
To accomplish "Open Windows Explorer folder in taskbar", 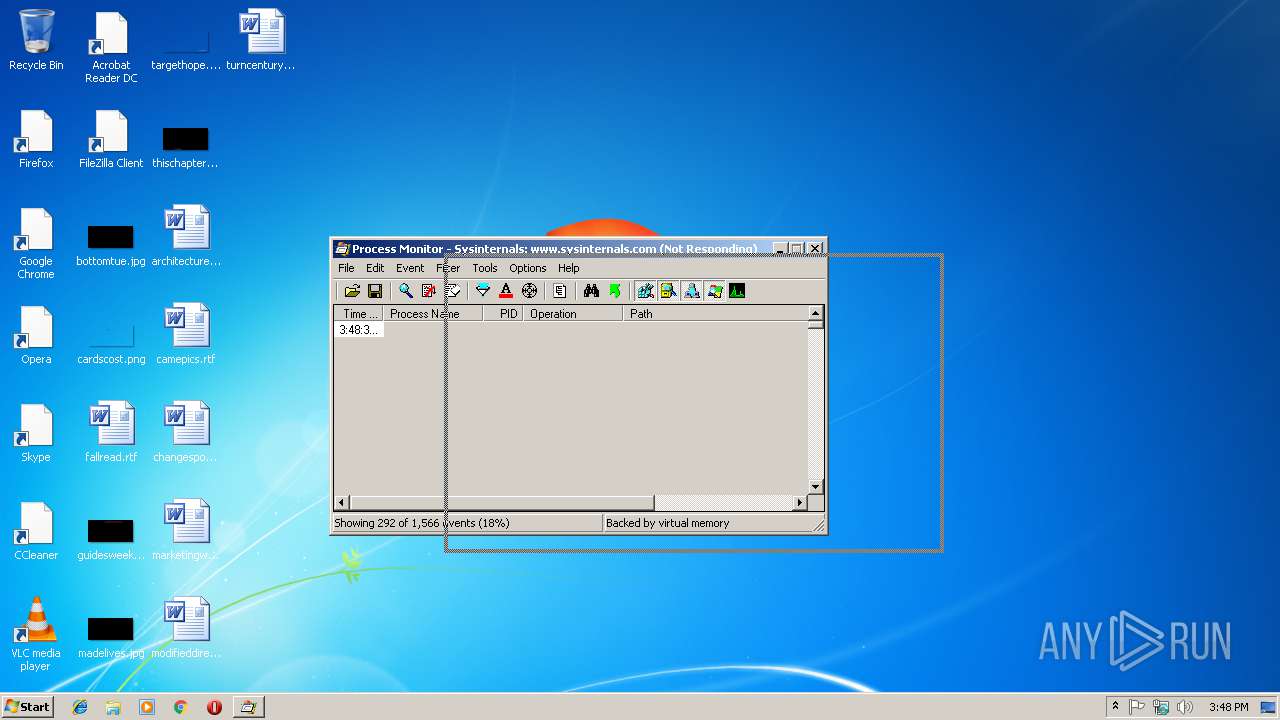I will [113, 707].
